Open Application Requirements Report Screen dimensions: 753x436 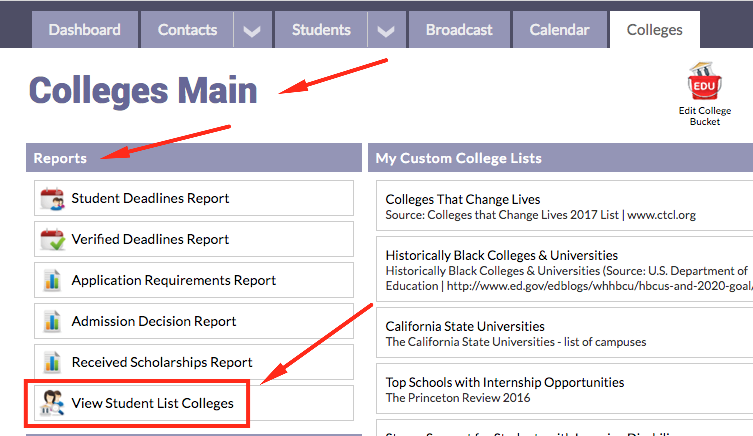coord(194,280)
